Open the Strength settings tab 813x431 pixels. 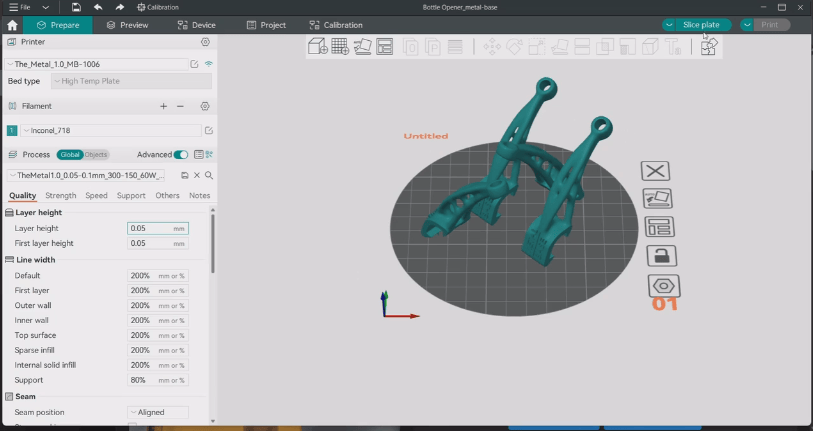[x=61, y=196]
